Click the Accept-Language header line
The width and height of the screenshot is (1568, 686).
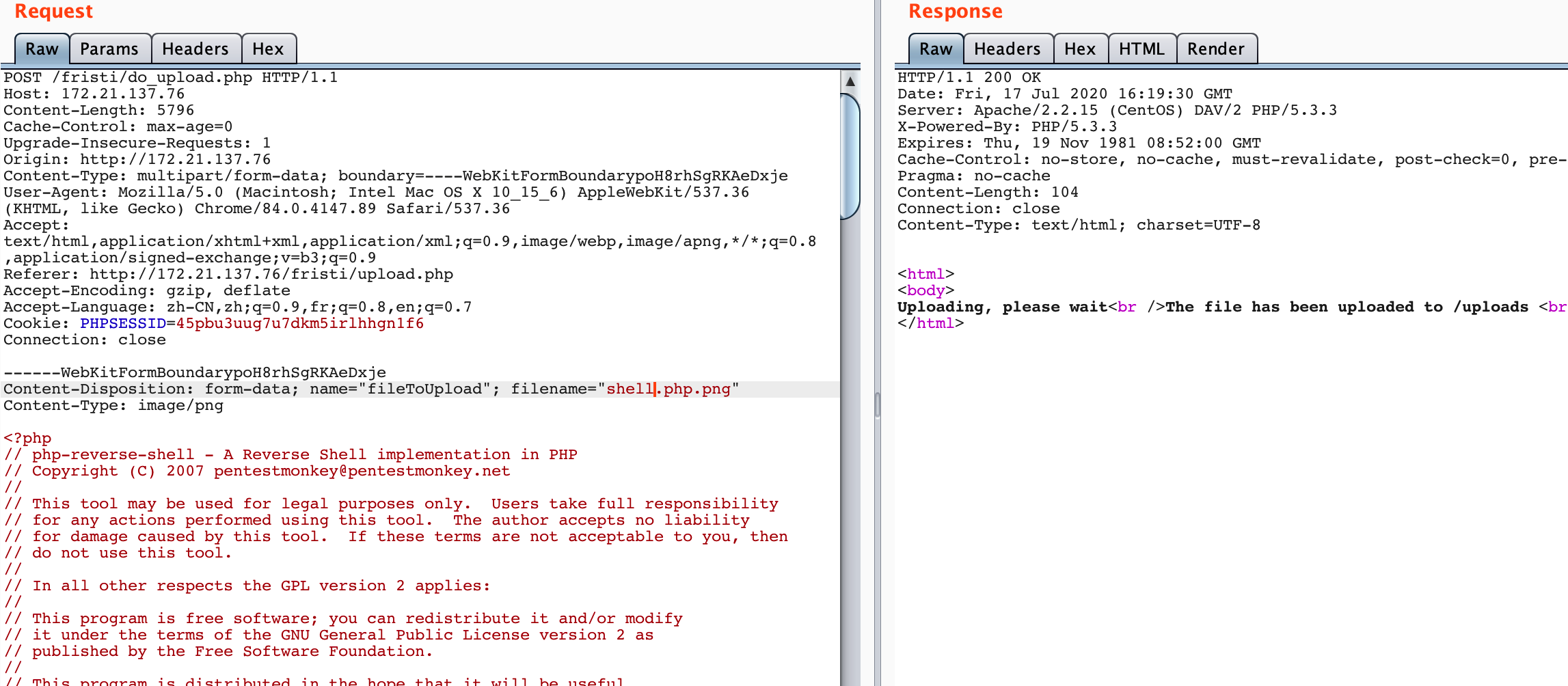pos(238,307)
